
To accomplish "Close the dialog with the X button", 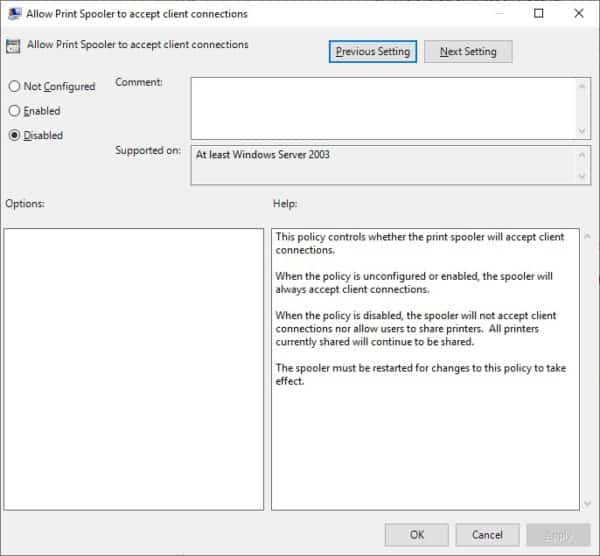I will pyautogui.click(x=579, y=13).
